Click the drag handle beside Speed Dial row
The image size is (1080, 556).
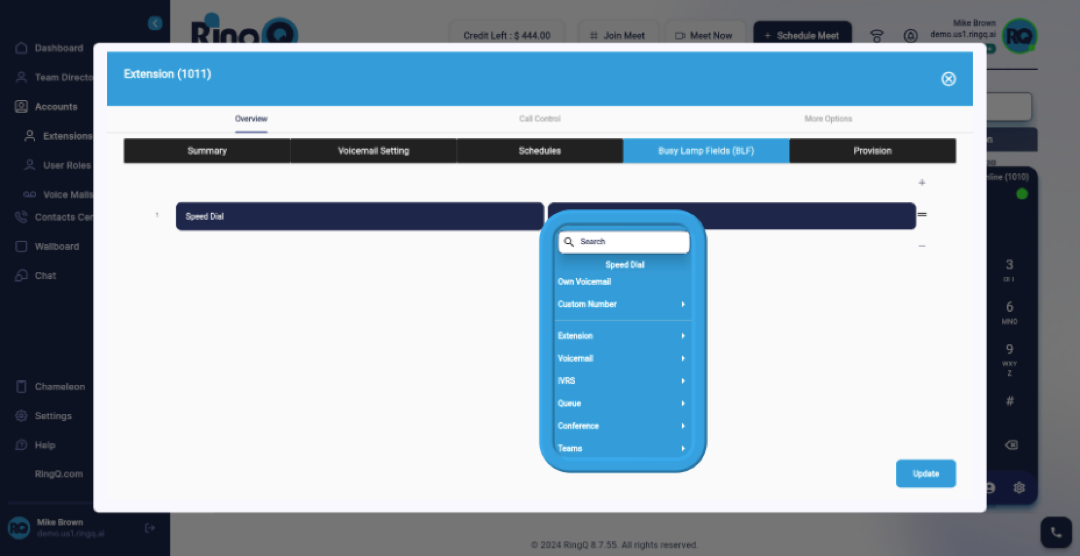coord(922,215)
